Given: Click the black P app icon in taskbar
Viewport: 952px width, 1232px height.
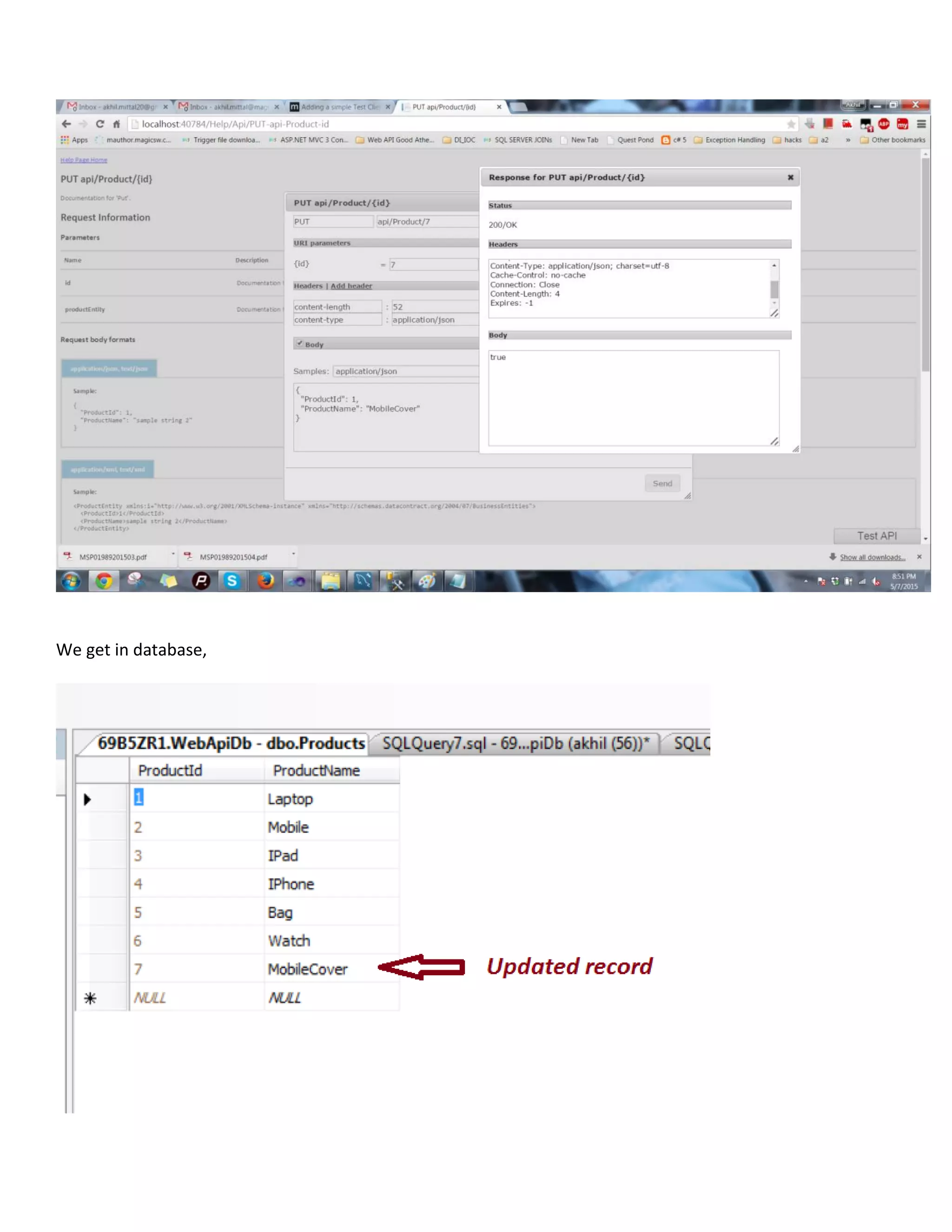Looking at the screenshot, I should coord(201,581).
